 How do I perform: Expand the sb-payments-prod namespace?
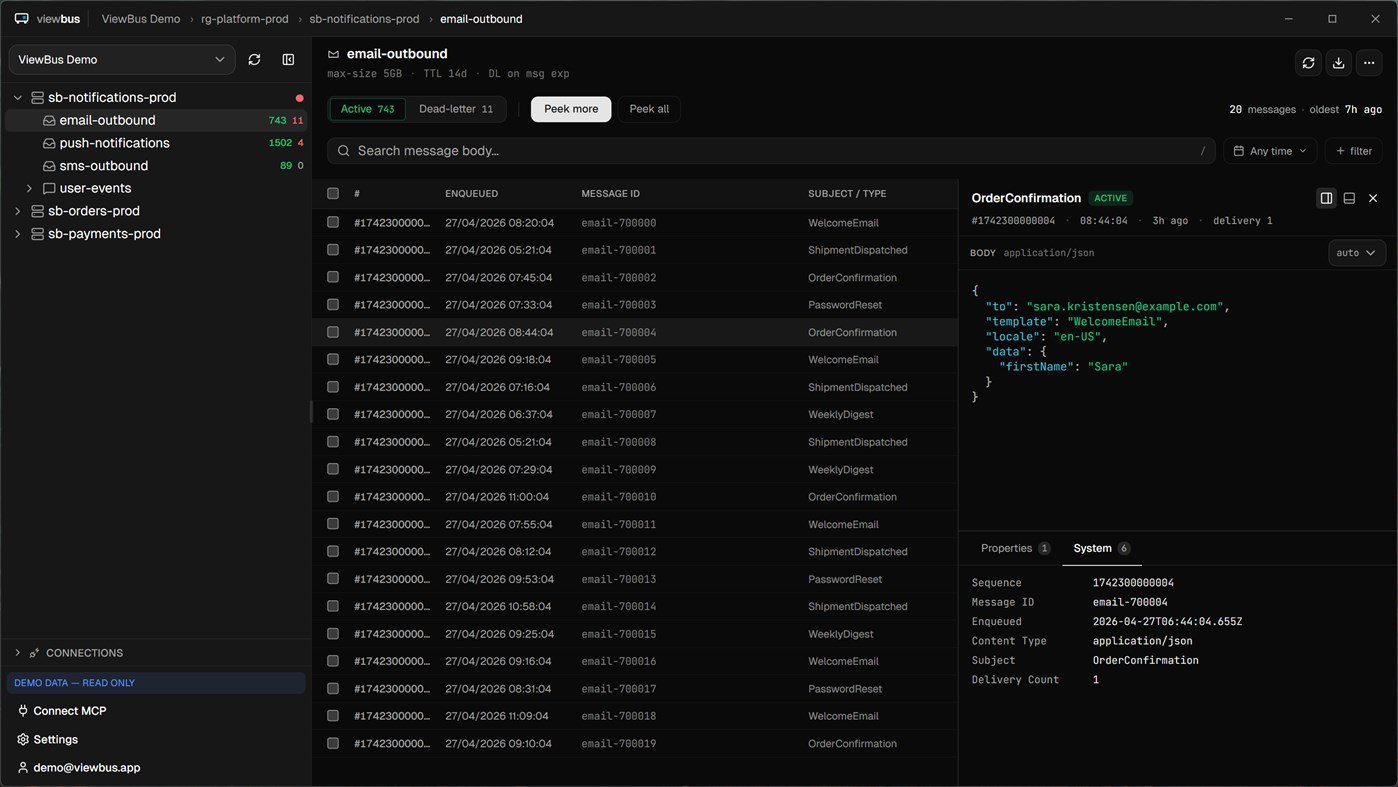(17, 234)
